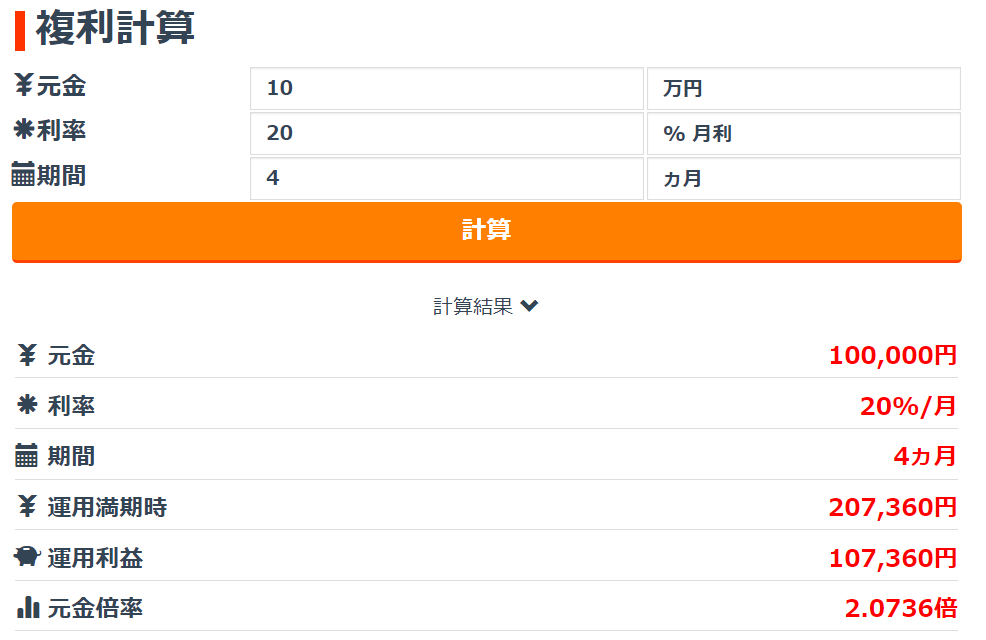Click the asterisk icon beside 利率 input label
This screenshot has width=986, height=640.
(x=25, y=130)
